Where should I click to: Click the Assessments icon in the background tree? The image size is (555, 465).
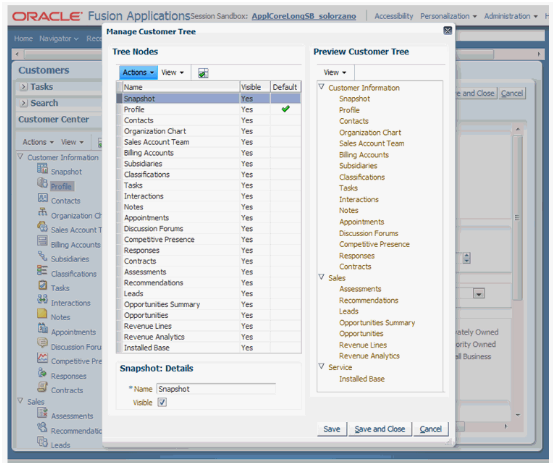(42, 413)
